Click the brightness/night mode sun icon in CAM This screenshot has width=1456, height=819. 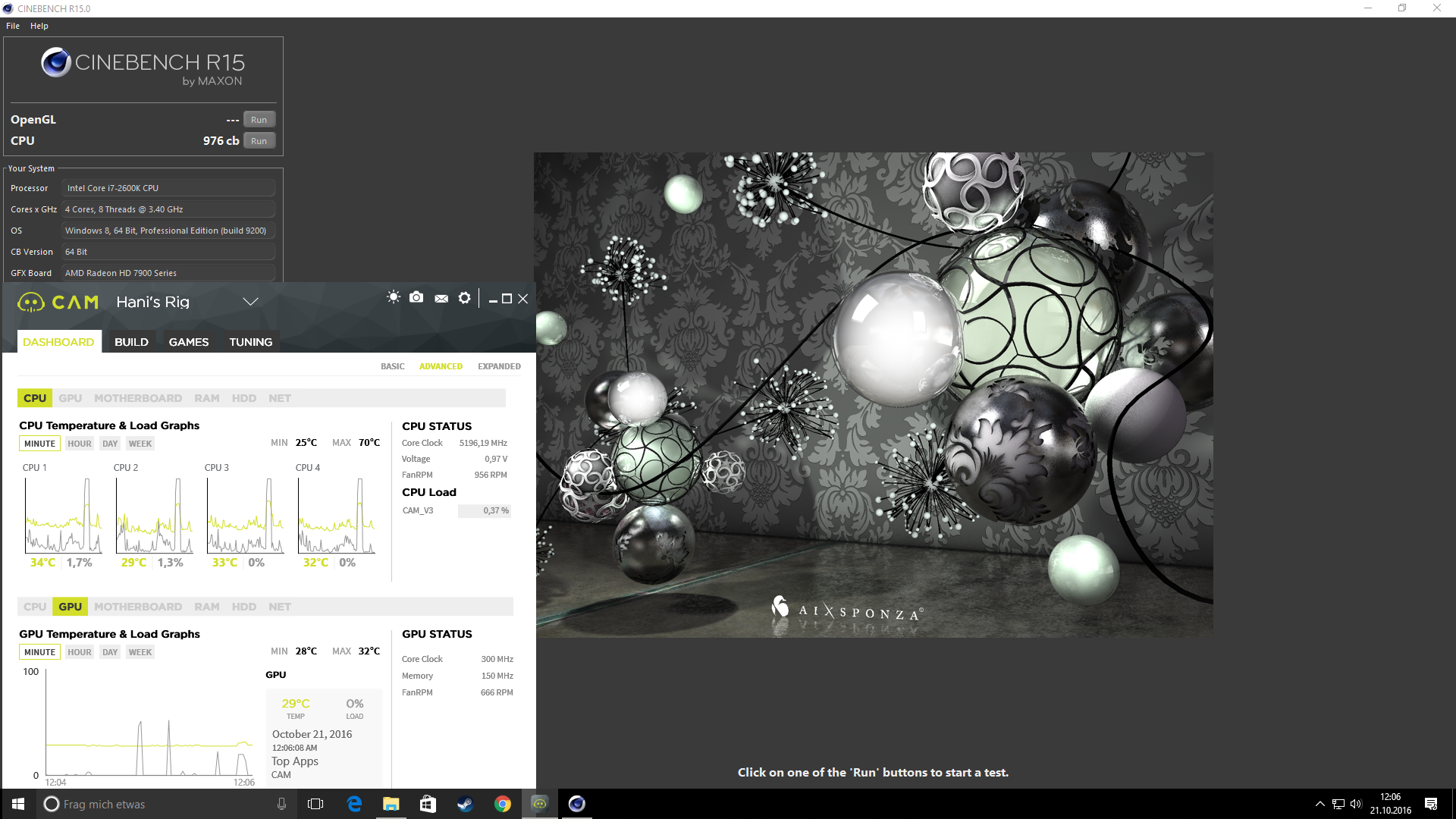(x=393, y=297)
